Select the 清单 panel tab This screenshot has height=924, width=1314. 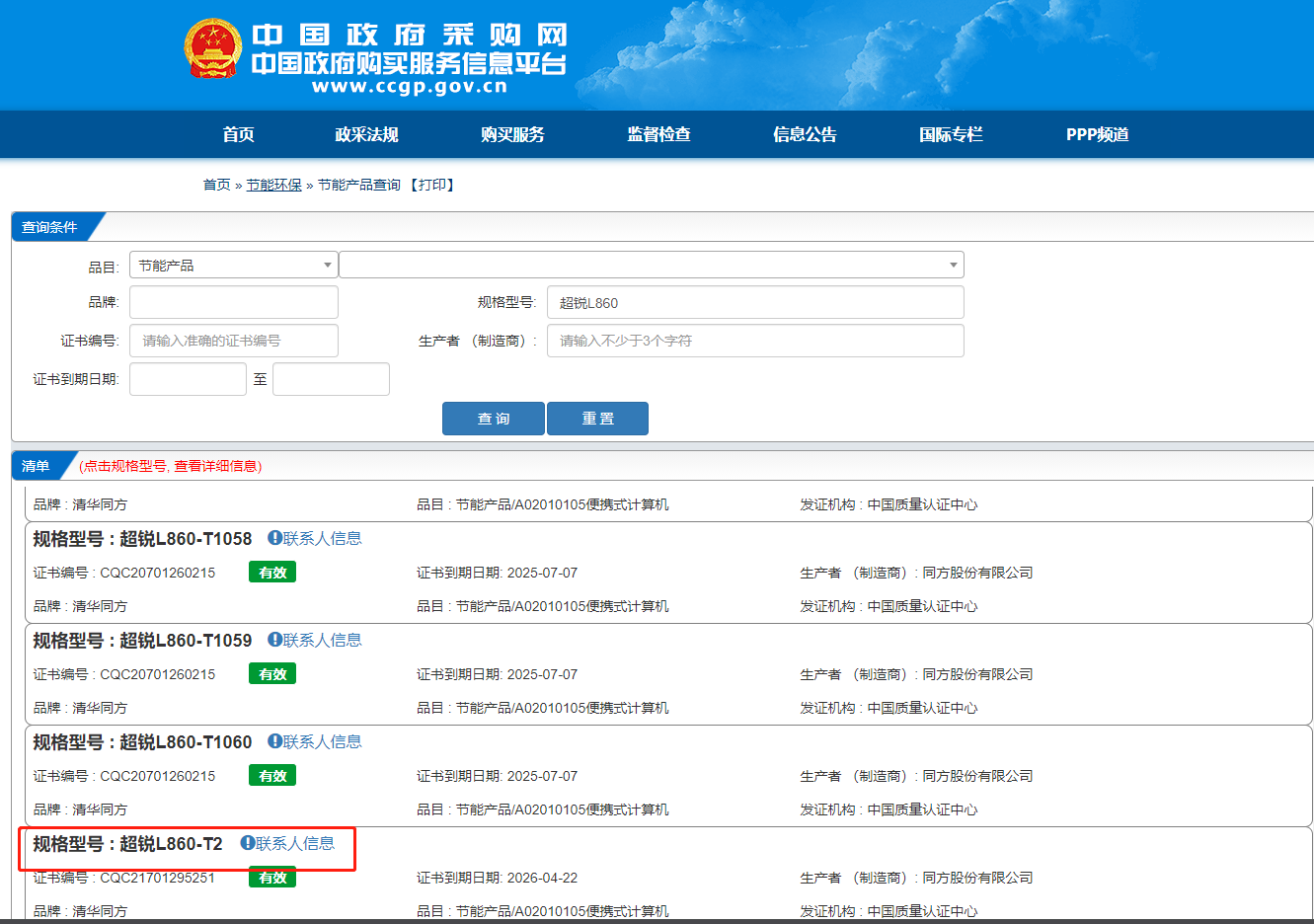[38, 466]
